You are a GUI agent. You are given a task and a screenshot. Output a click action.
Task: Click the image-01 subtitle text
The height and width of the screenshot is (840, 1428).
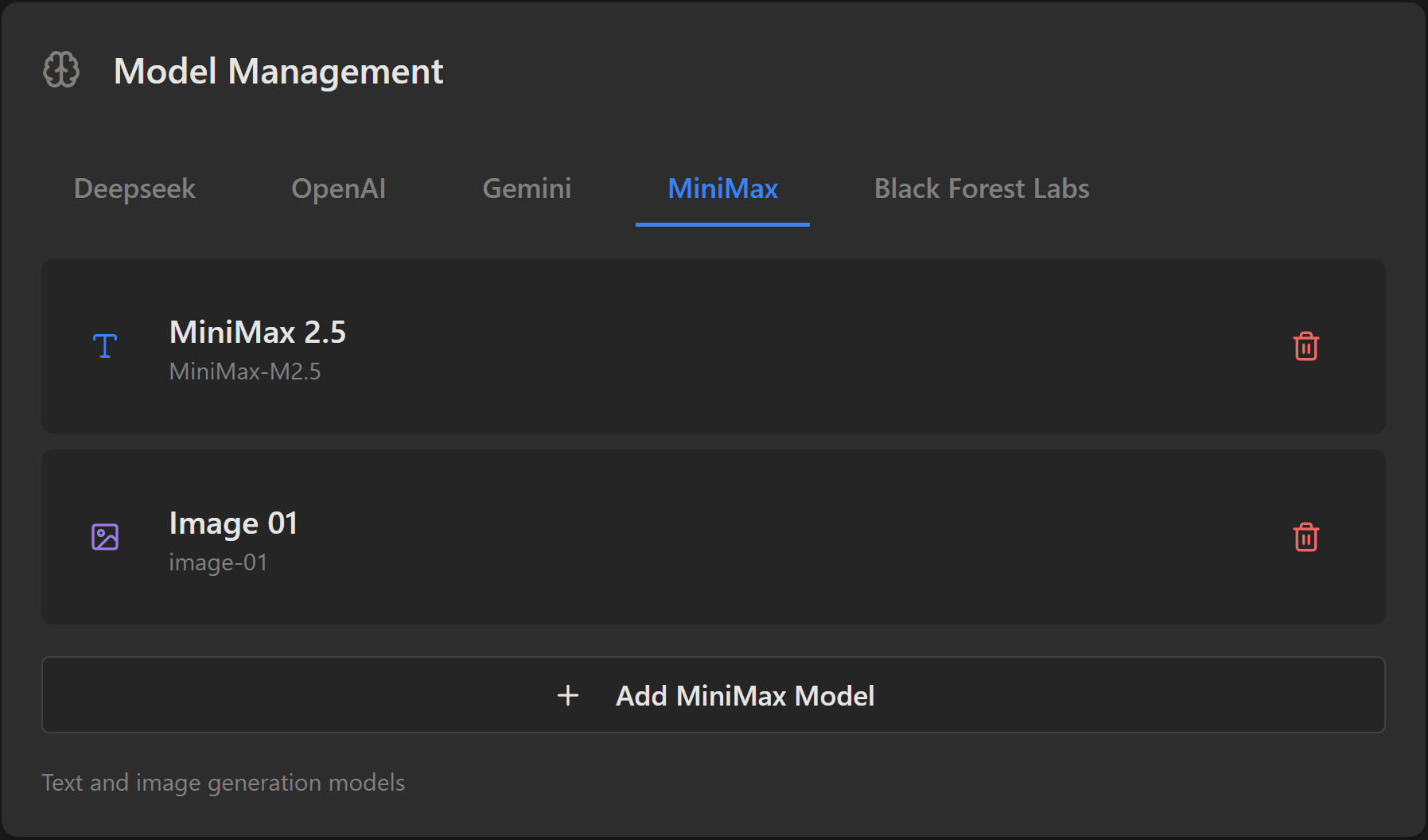point(218,562)
